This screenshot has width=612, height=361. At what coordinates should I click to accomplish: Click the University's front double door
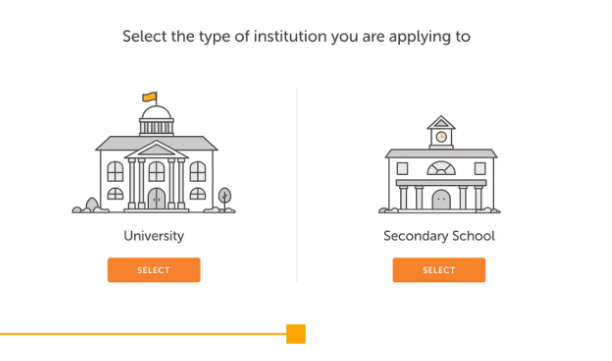tap(157, 199)
